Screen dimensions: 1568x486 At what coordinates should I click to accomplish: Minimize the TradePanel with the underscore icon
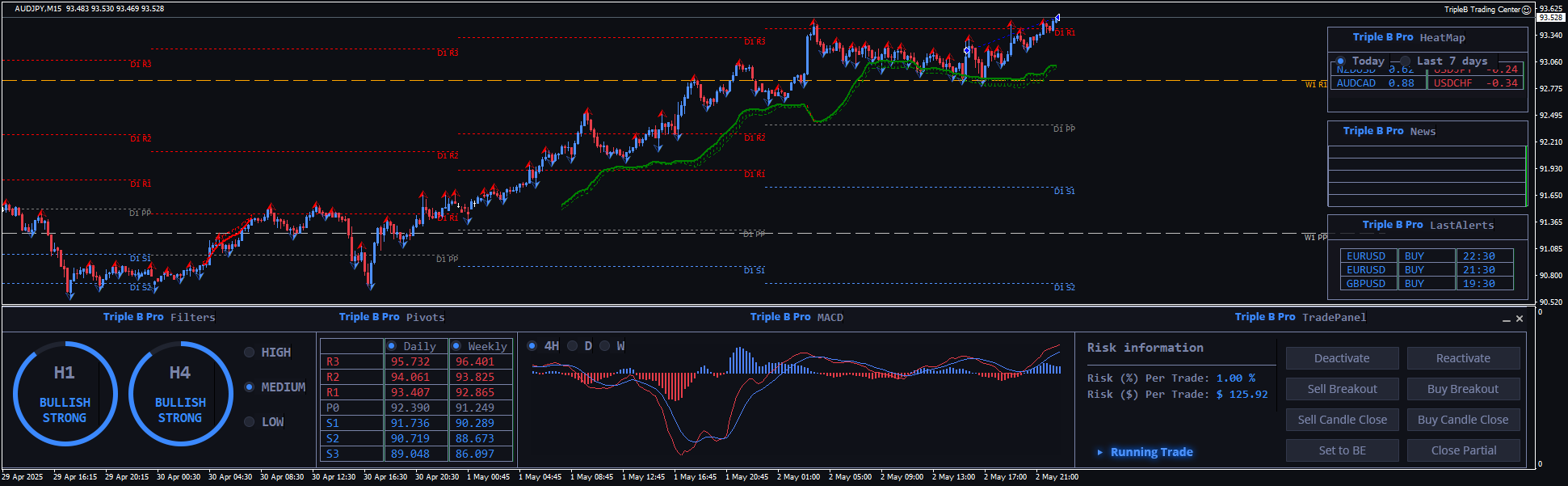tap(1506, 319)
